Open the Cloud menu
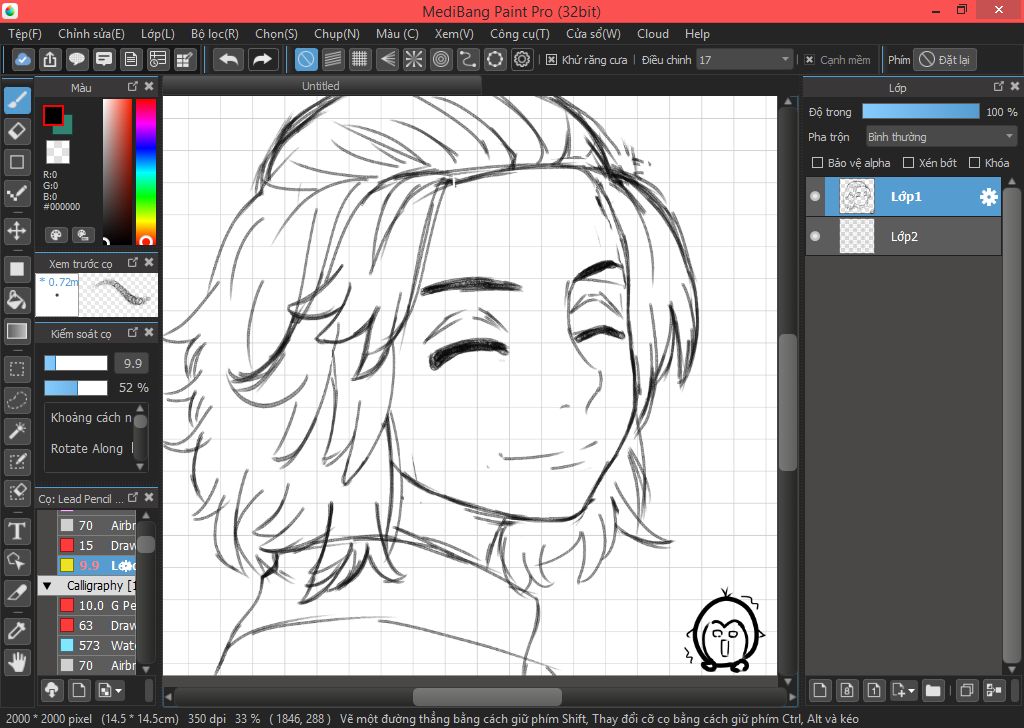 click(x=653, y=34)
